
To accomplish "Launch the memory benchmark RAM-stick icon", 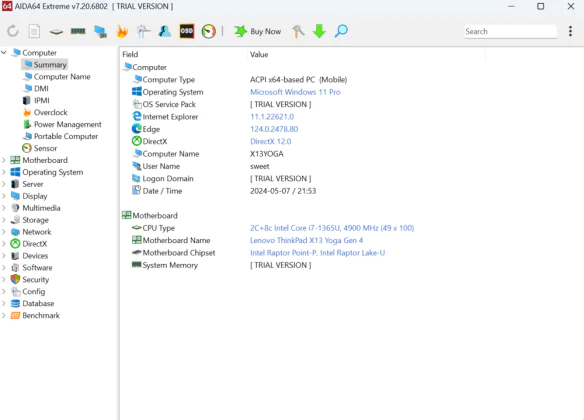I will pyautogui.click(x=78, y=31).
